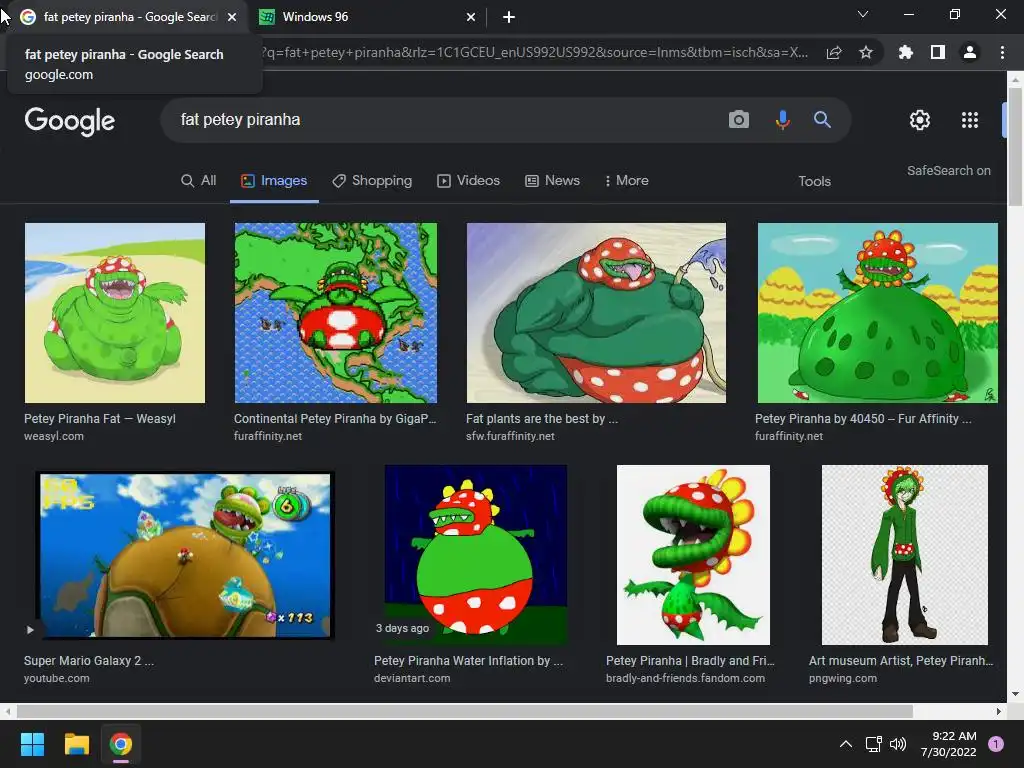
Task: Open the Petey Piranha by 40450 thumbnail
Action: (878, 313)
